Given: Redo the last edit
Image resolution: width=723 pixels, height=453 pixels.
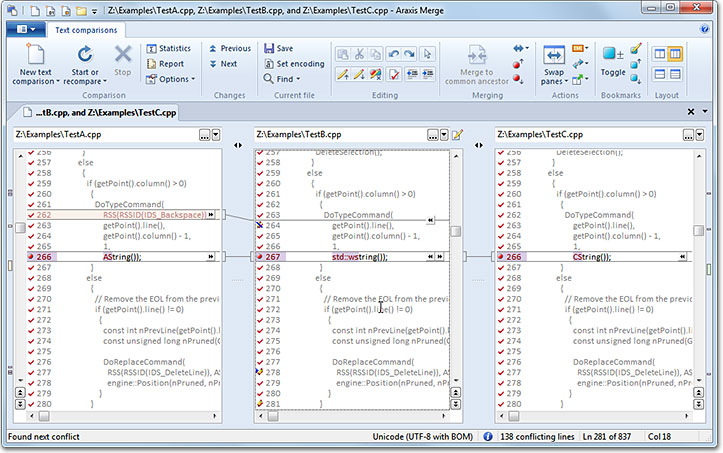Looking at the screenshot, I should 409,54.
